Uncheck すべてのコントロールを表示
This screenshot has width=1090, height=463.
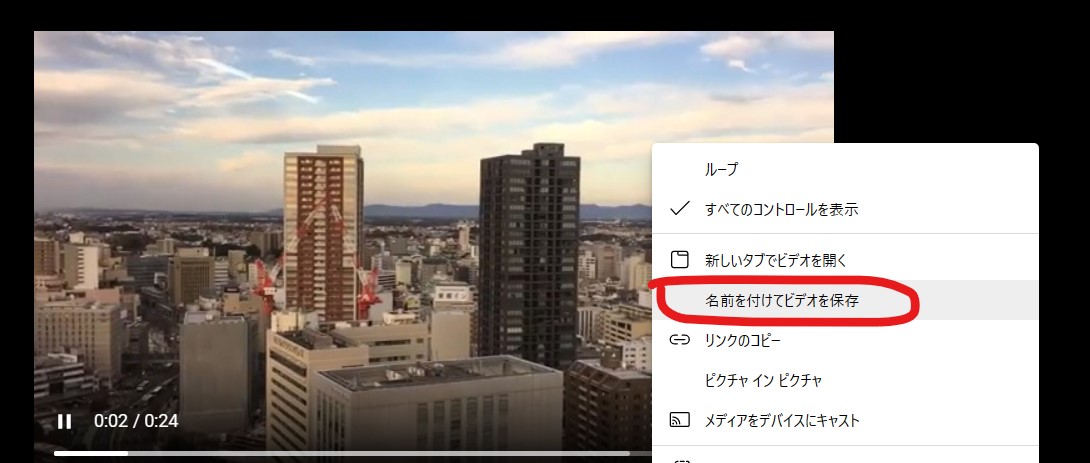845,209
